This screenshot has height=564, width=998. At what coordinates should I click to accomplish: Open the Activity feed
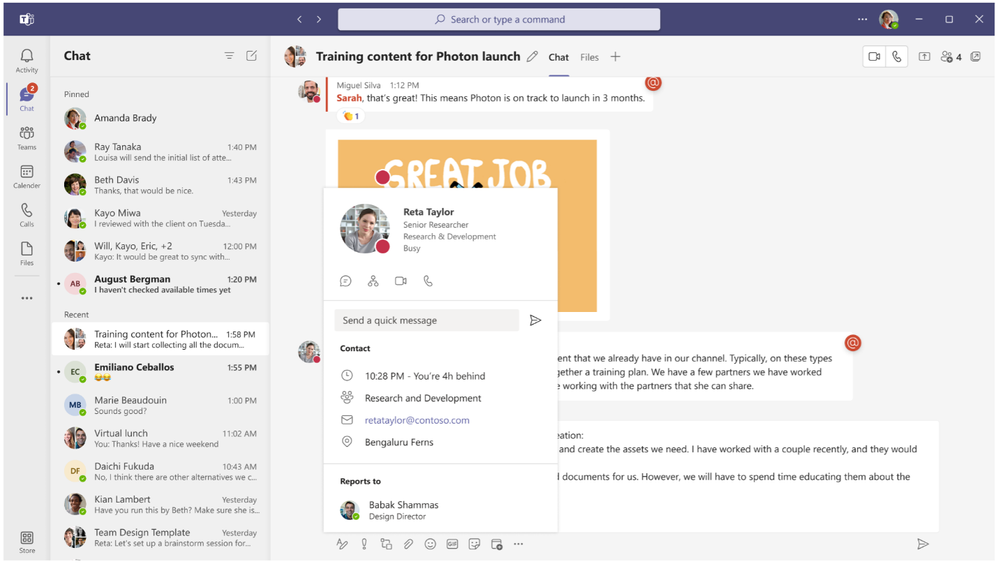(27, 60)
